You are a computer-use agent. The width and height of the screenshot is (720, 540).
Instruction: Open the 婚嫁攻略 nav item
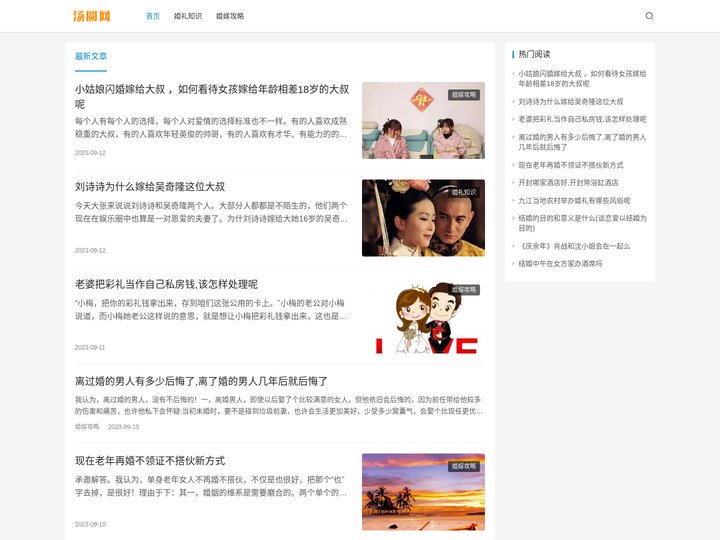[230, 16]
